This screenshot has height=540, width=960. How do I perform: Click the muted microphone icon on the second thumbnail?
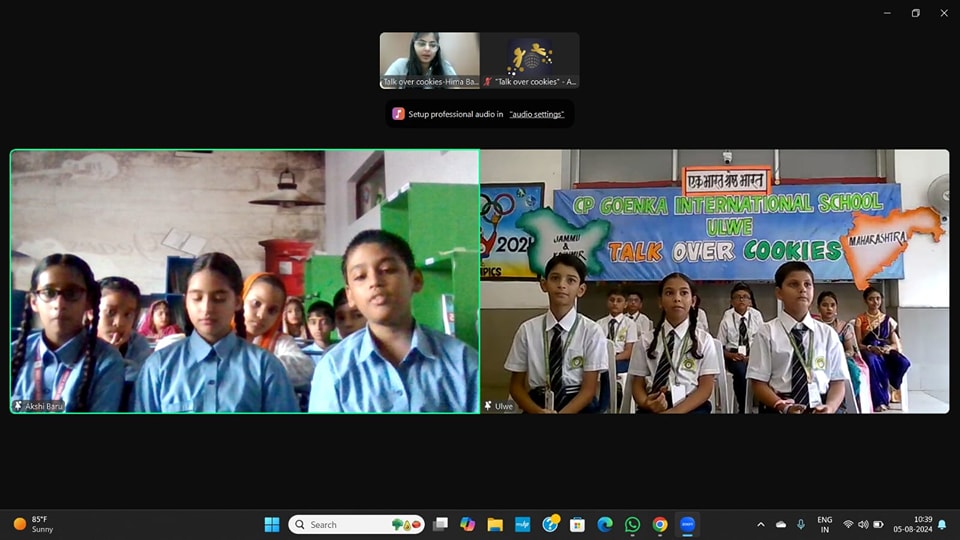[x=488, y=81]
